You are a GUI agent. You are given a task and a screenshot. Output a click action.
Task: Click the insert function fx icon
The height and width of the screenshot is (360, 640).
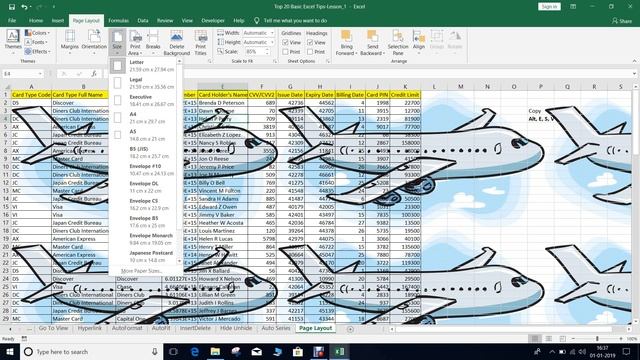94,73
